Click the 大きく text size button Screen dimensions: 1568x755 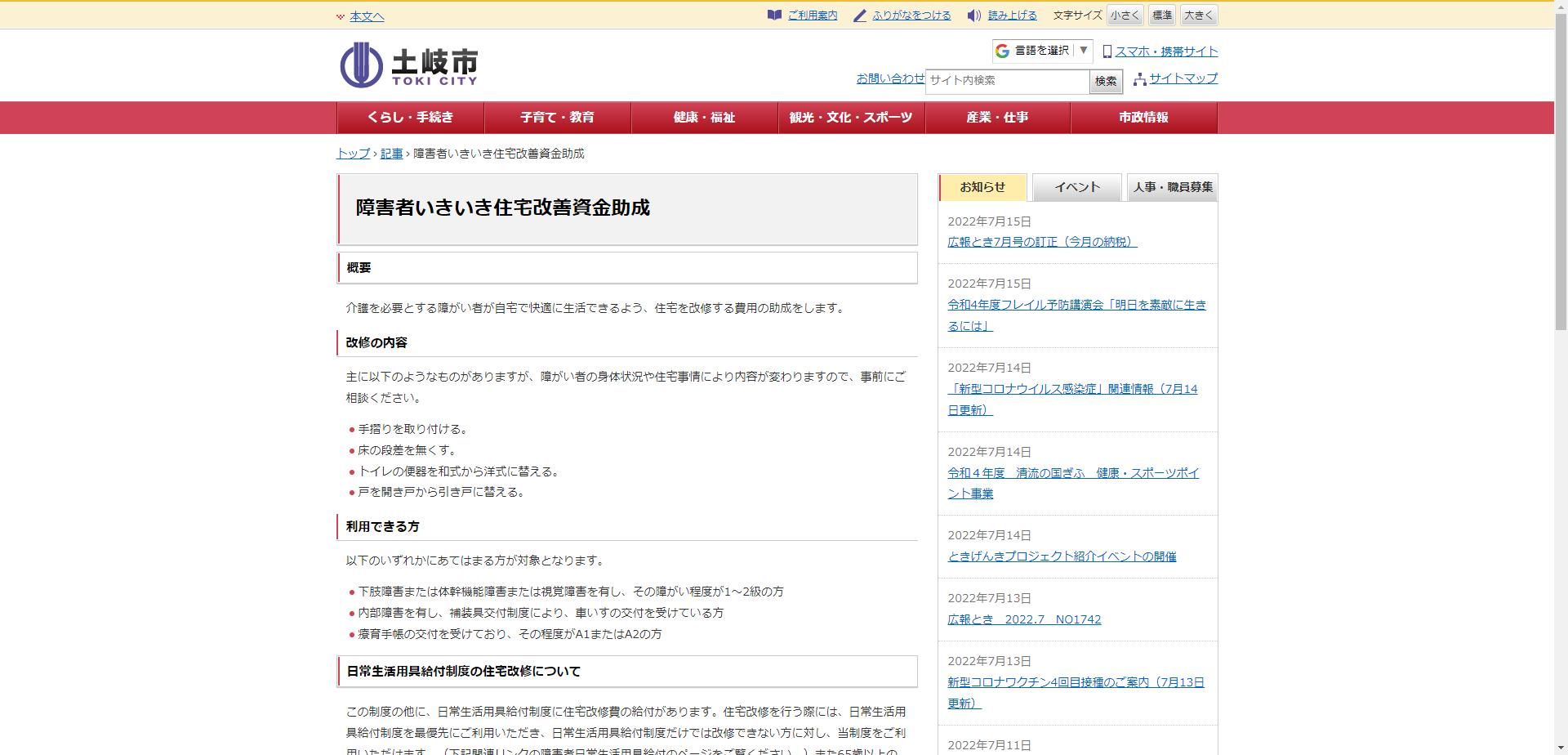pos(1199,16)
